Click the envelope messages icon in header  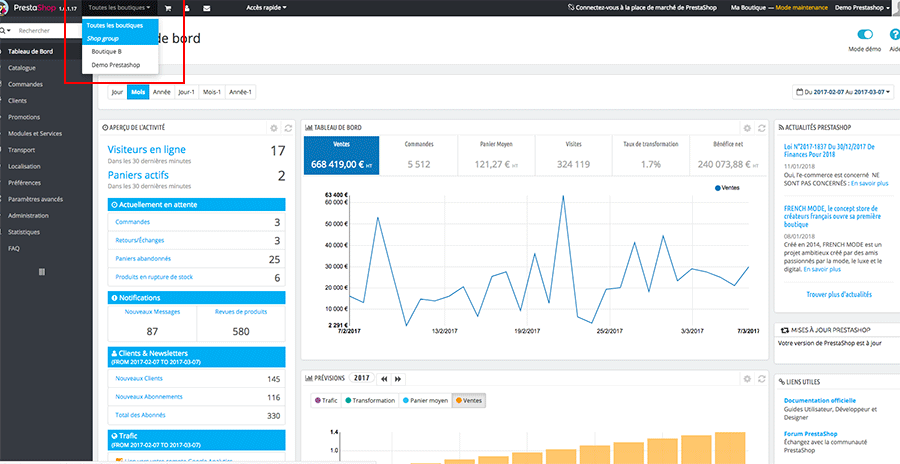(x=206, y=8)
